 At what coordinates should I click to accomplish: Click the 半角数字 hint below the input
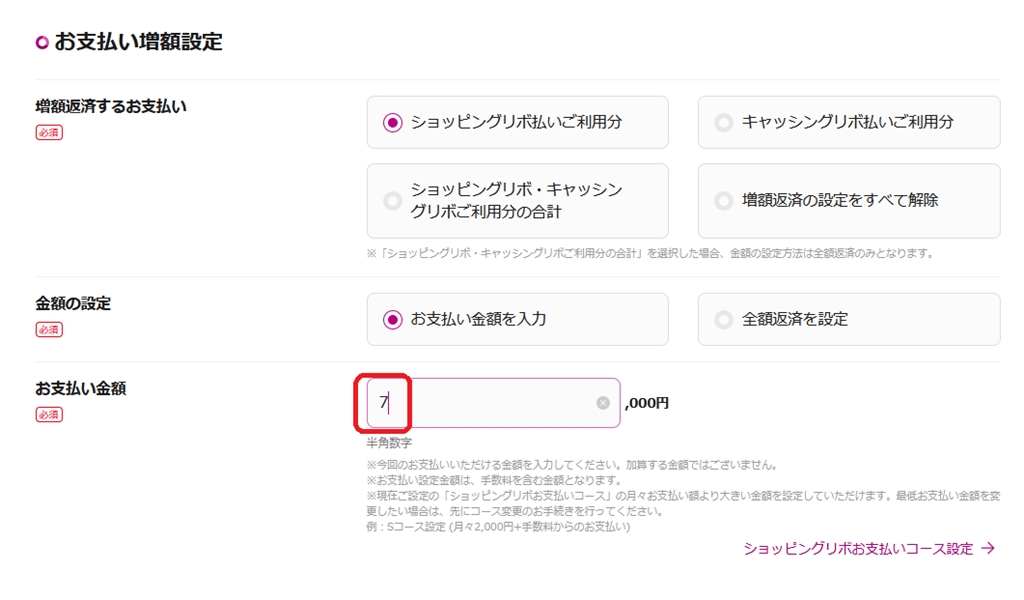click(x=389, y=442)
